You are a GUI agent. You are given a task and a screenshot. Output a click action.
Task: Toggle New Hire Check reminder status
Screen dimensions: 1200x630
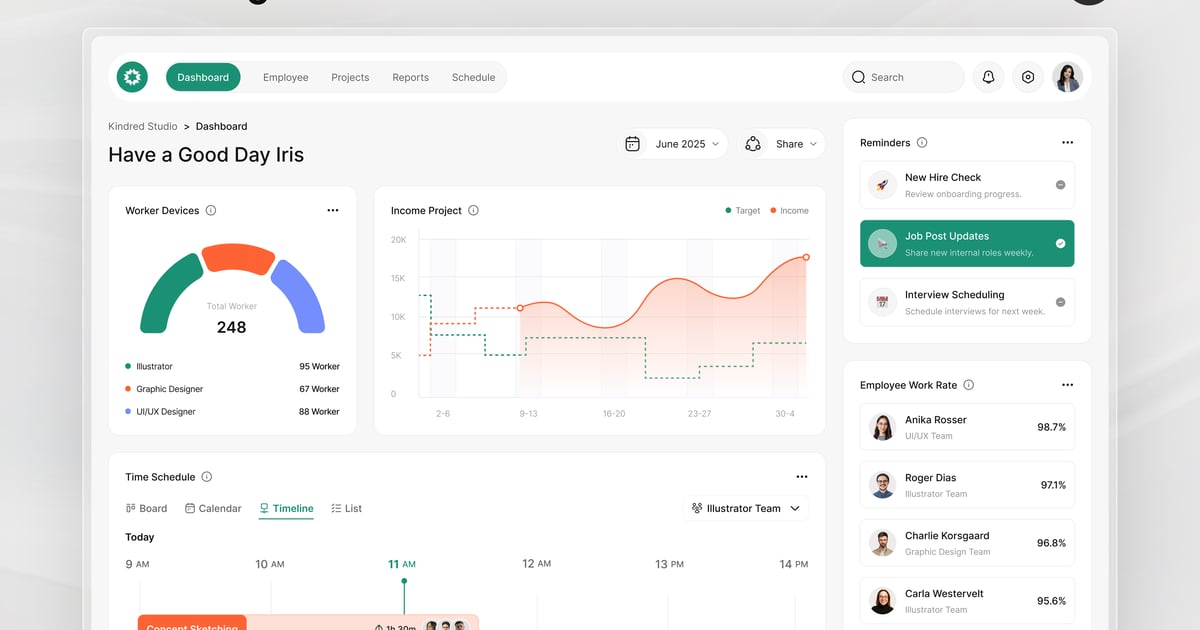point(1060,185)
